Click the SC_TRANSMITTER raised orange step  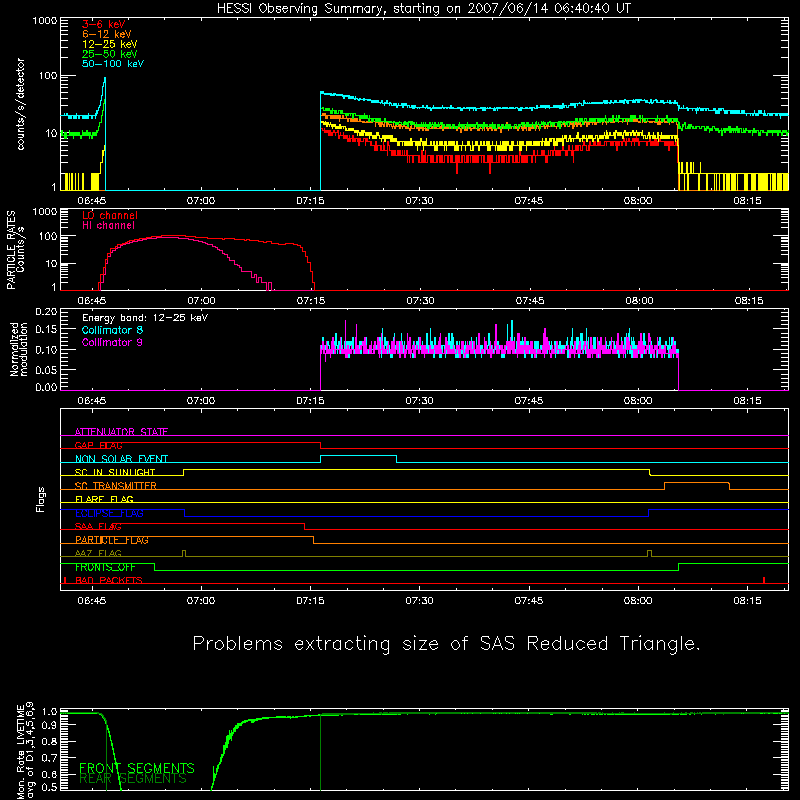pos(696,483)
